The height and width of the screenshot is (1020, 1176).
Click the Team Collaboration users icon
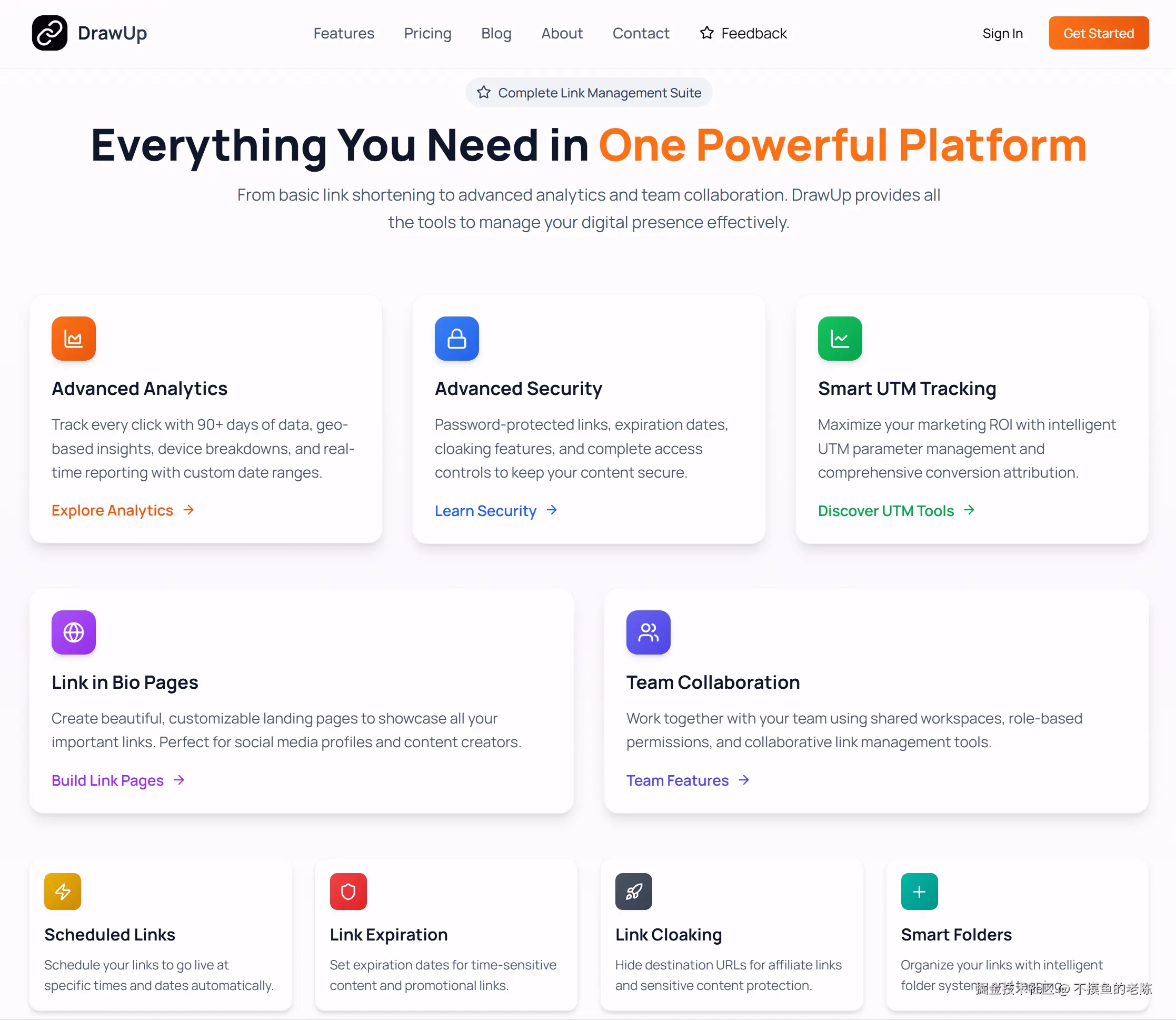pos(648,632)
